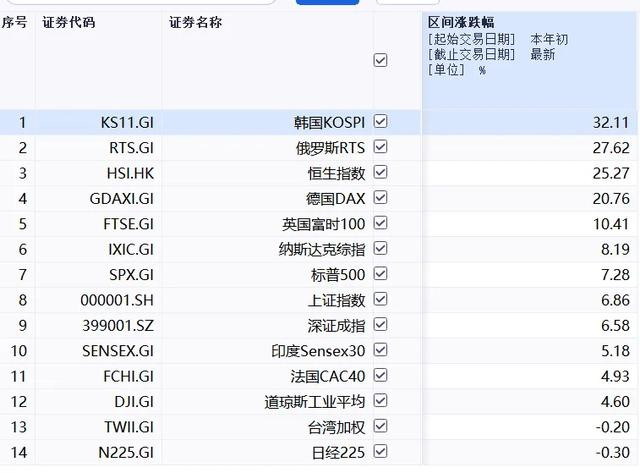Select the 4.60 value cell

529,402
